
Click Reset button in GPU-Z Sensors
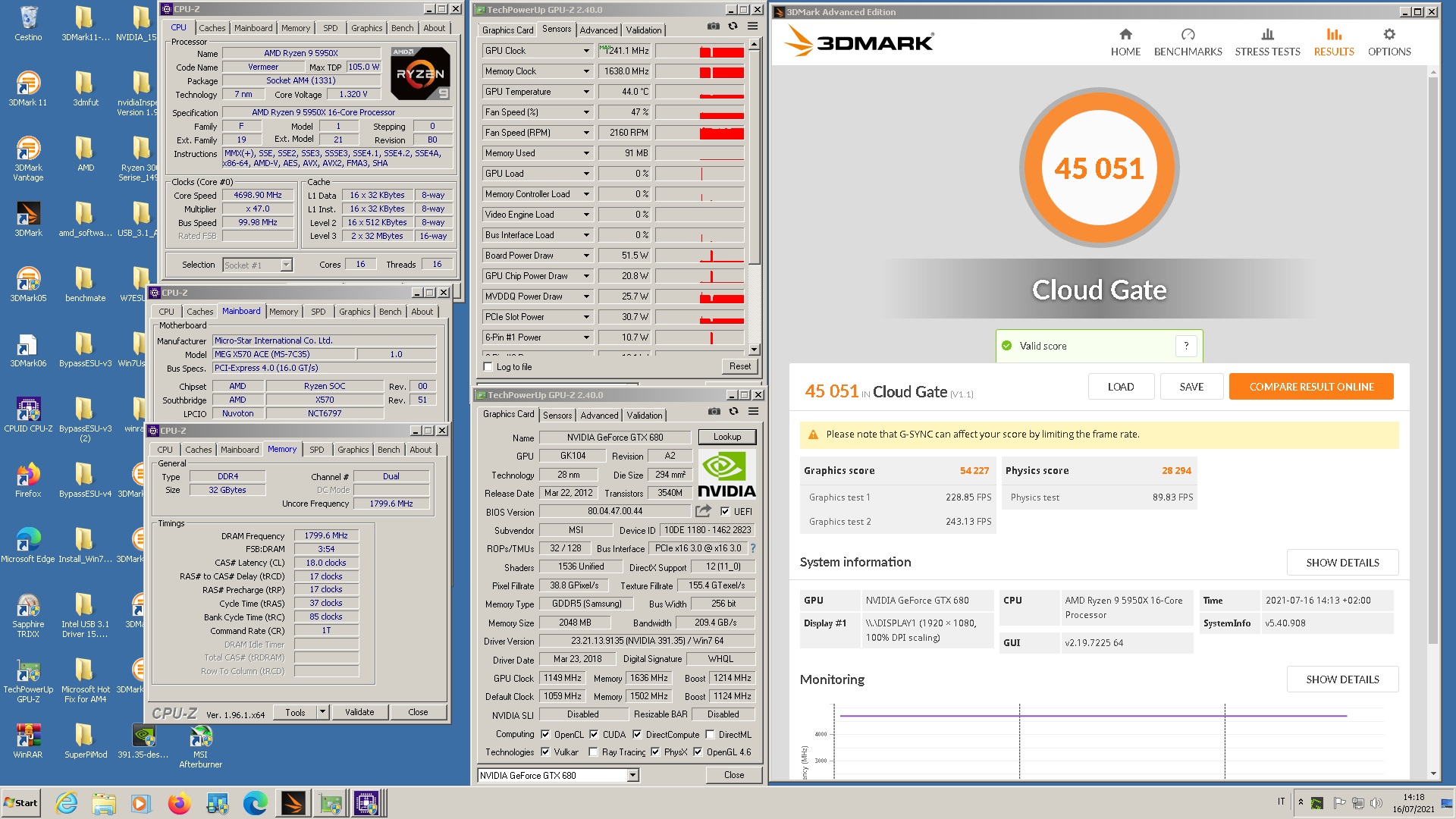coord(739,366)
